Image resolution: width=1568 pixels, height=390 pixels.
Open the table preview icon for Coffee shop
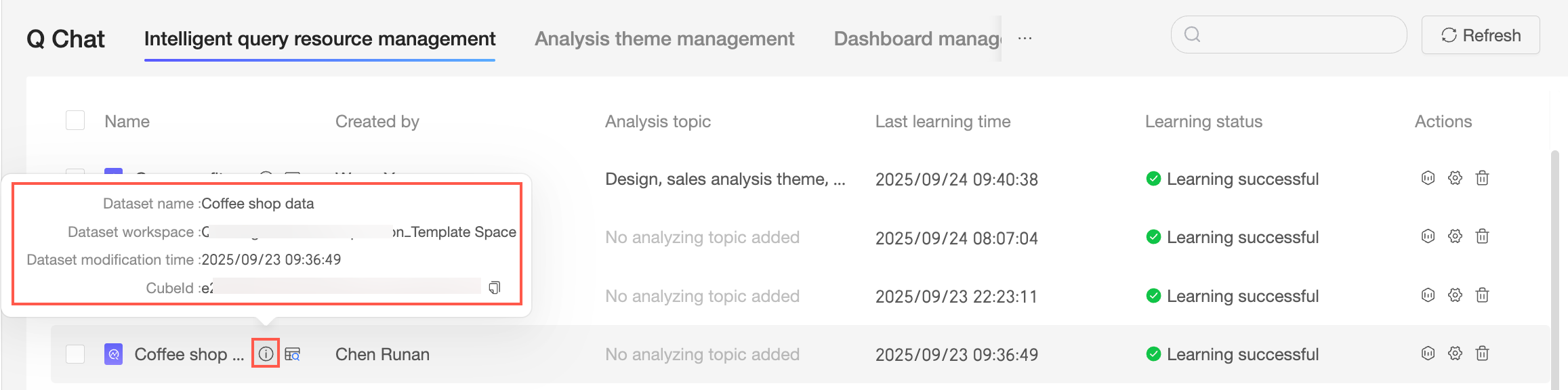(292, 354)
